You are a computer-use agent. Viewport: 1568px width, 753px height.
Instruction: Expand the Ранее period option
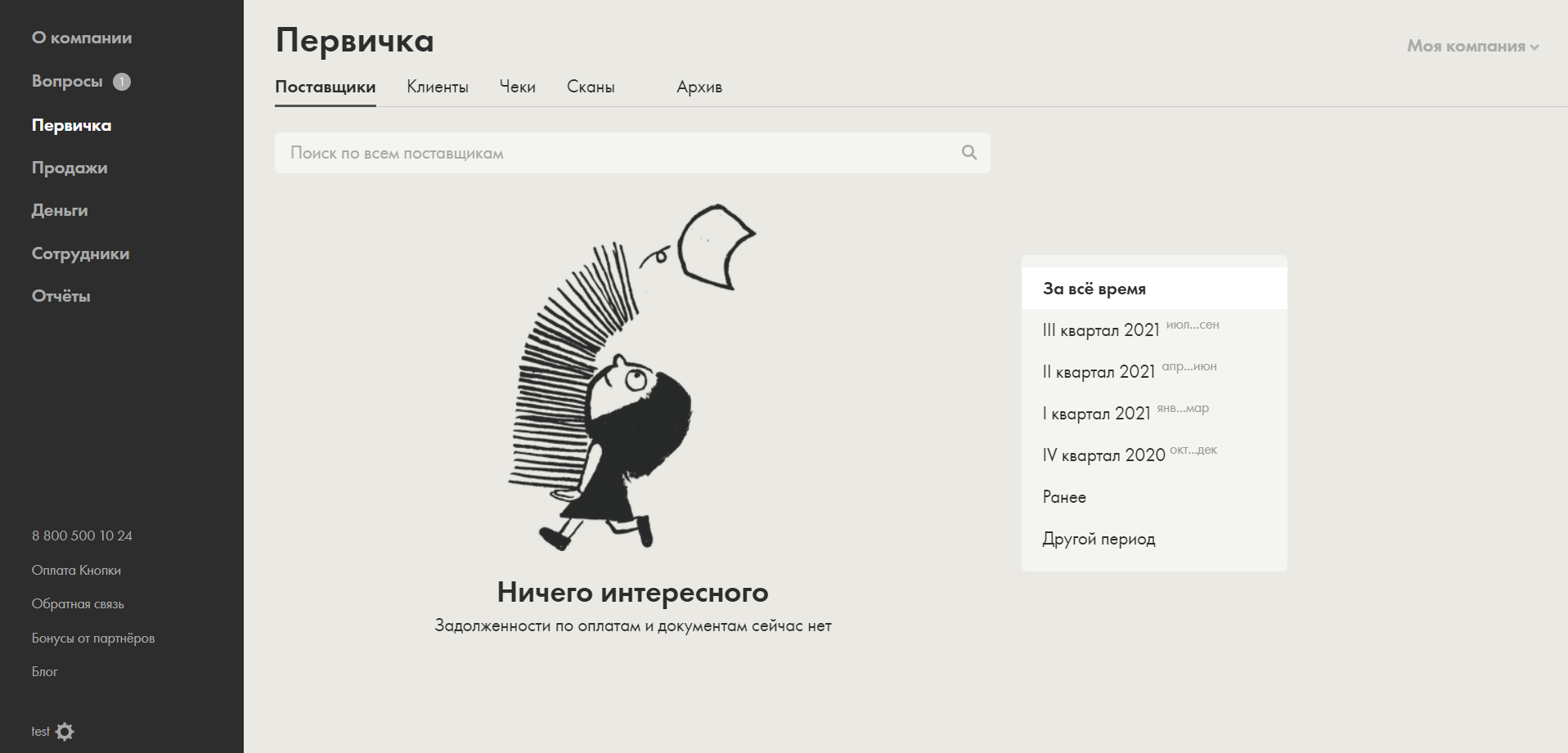(x=1064, y=497)
